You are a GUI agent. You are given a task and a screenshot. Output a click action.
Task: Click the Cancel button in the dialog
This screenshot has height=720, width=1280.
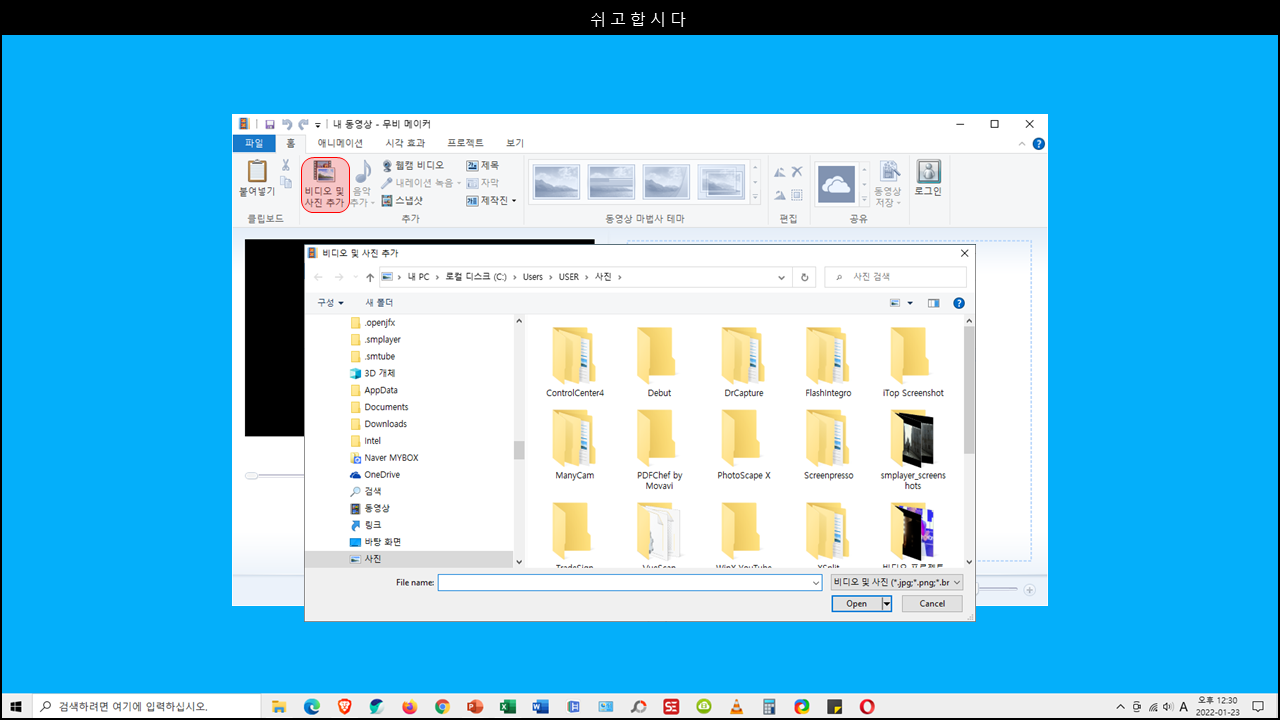[932, 604]
